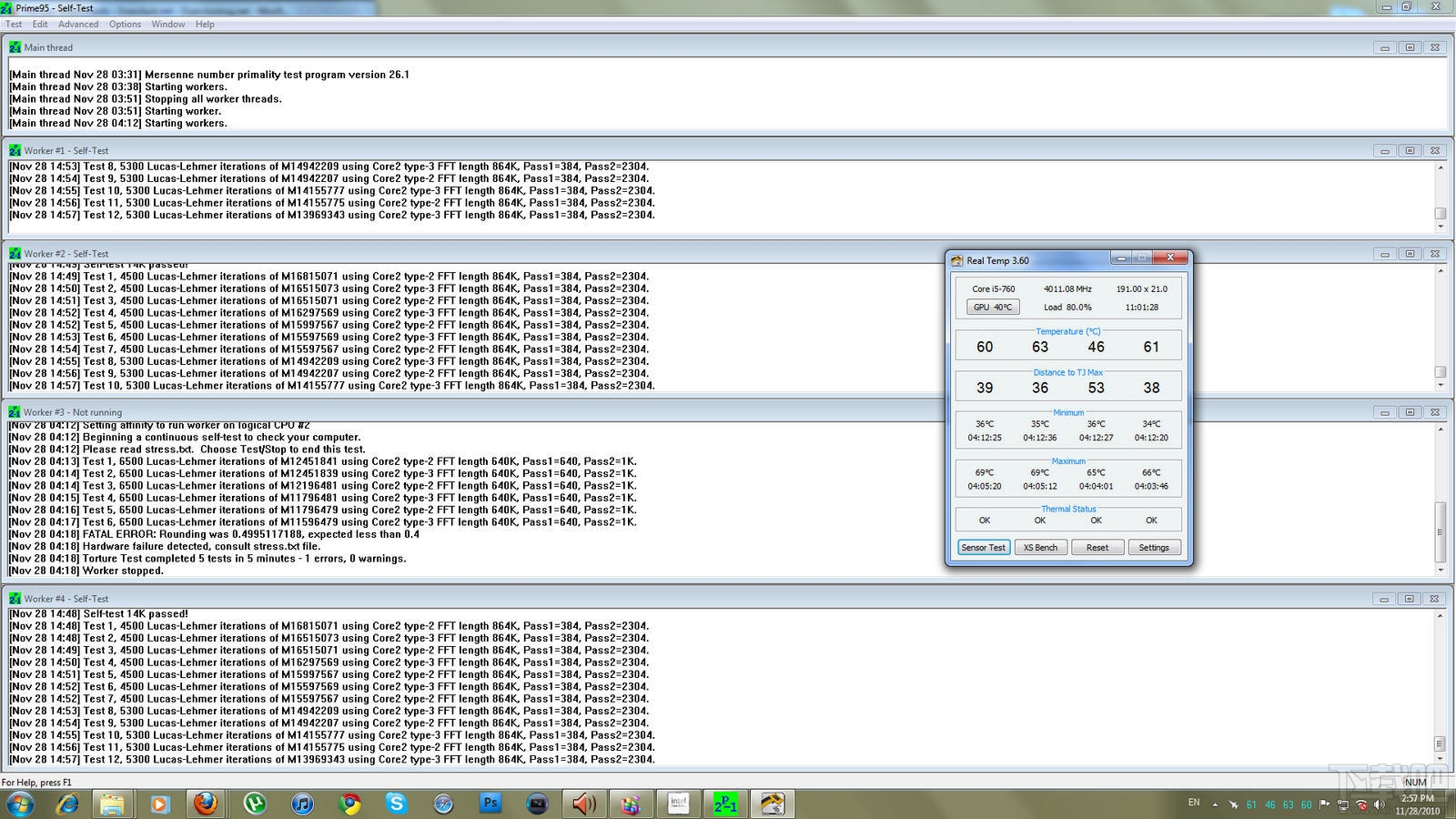The image size is (1456, 819).
Task: Click the "191.00 x 21.0" multiplier value
Action: pos(1141,288)
